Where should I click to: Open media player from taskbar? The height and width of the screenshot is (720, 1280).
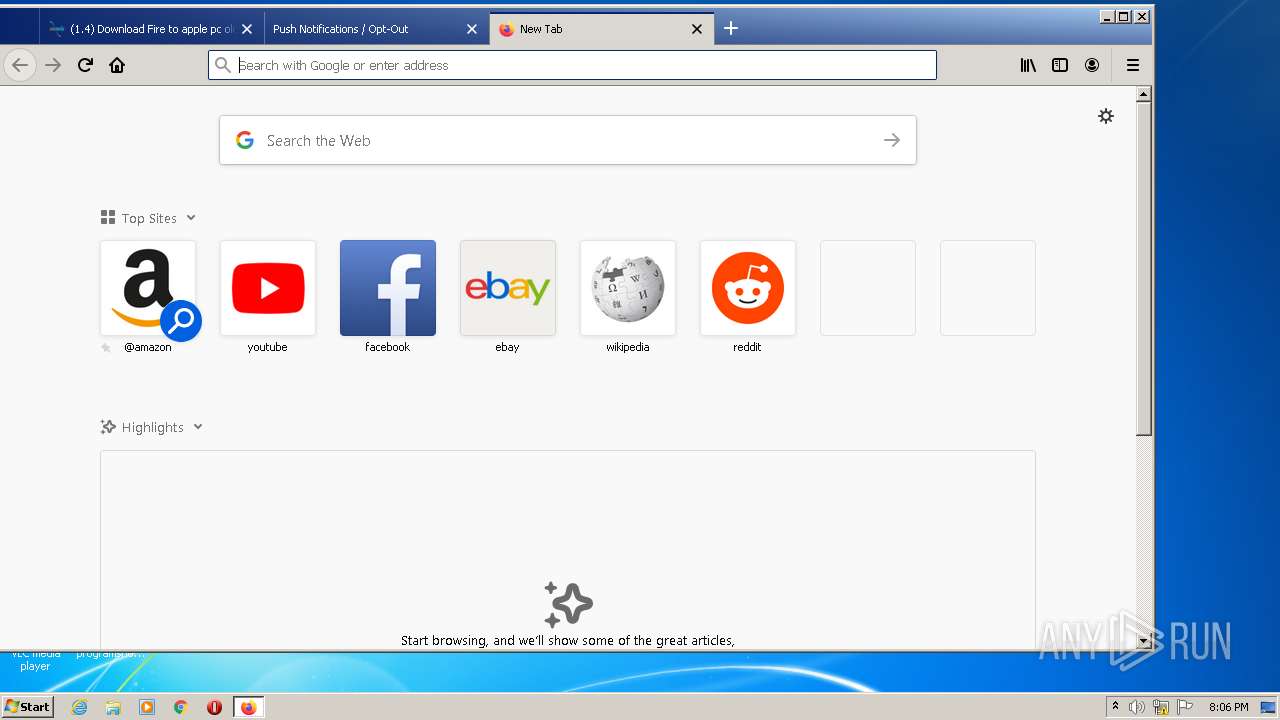click(147, 707)
